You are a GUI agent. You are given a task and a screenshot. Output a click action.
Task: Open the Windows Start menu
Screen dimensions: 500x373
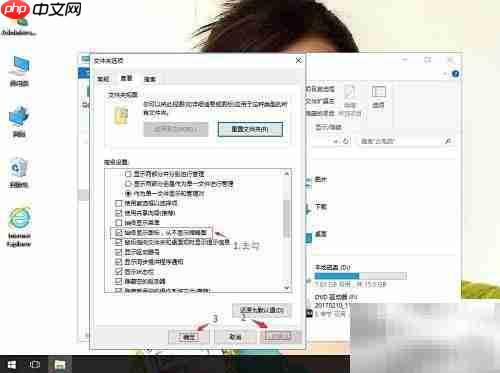[x=12, y=364]
